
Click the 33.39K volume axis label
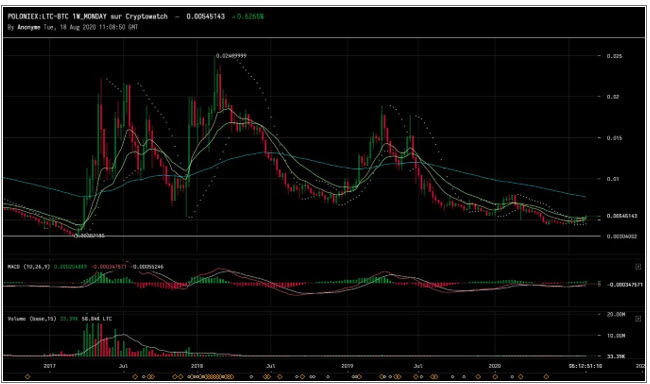(x=616, y=356)
